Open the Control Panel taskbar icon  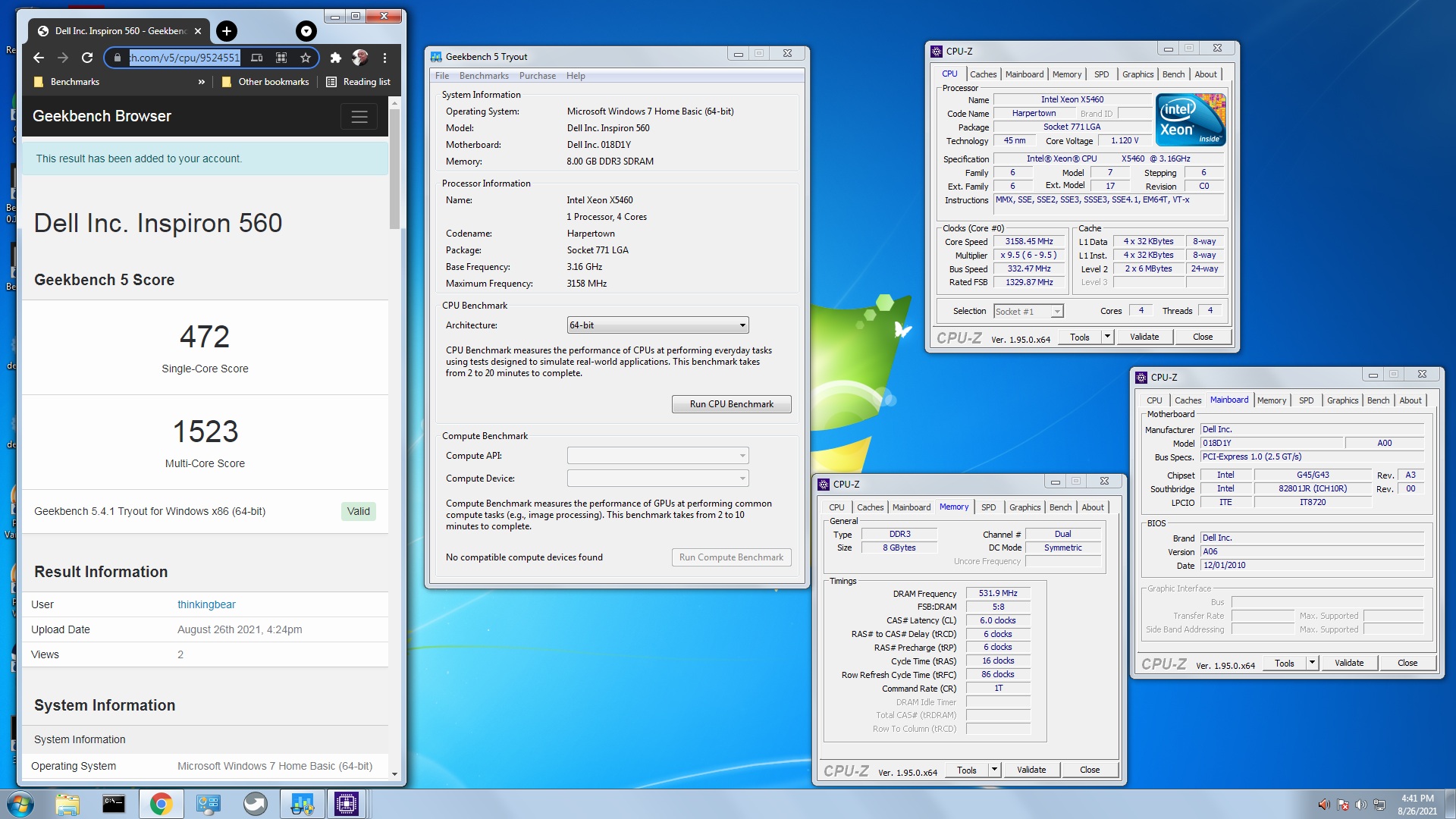coord(208,804)
